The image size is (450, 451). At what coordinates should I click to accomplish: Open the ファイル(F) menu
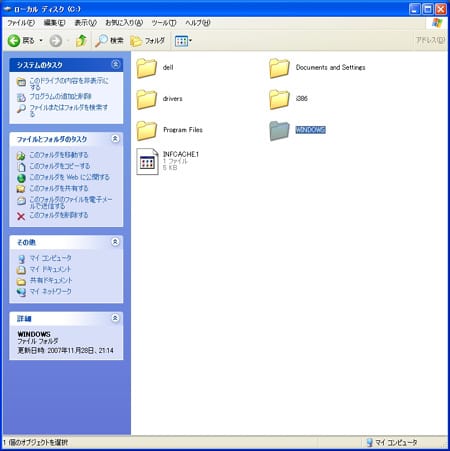(21, 23)
